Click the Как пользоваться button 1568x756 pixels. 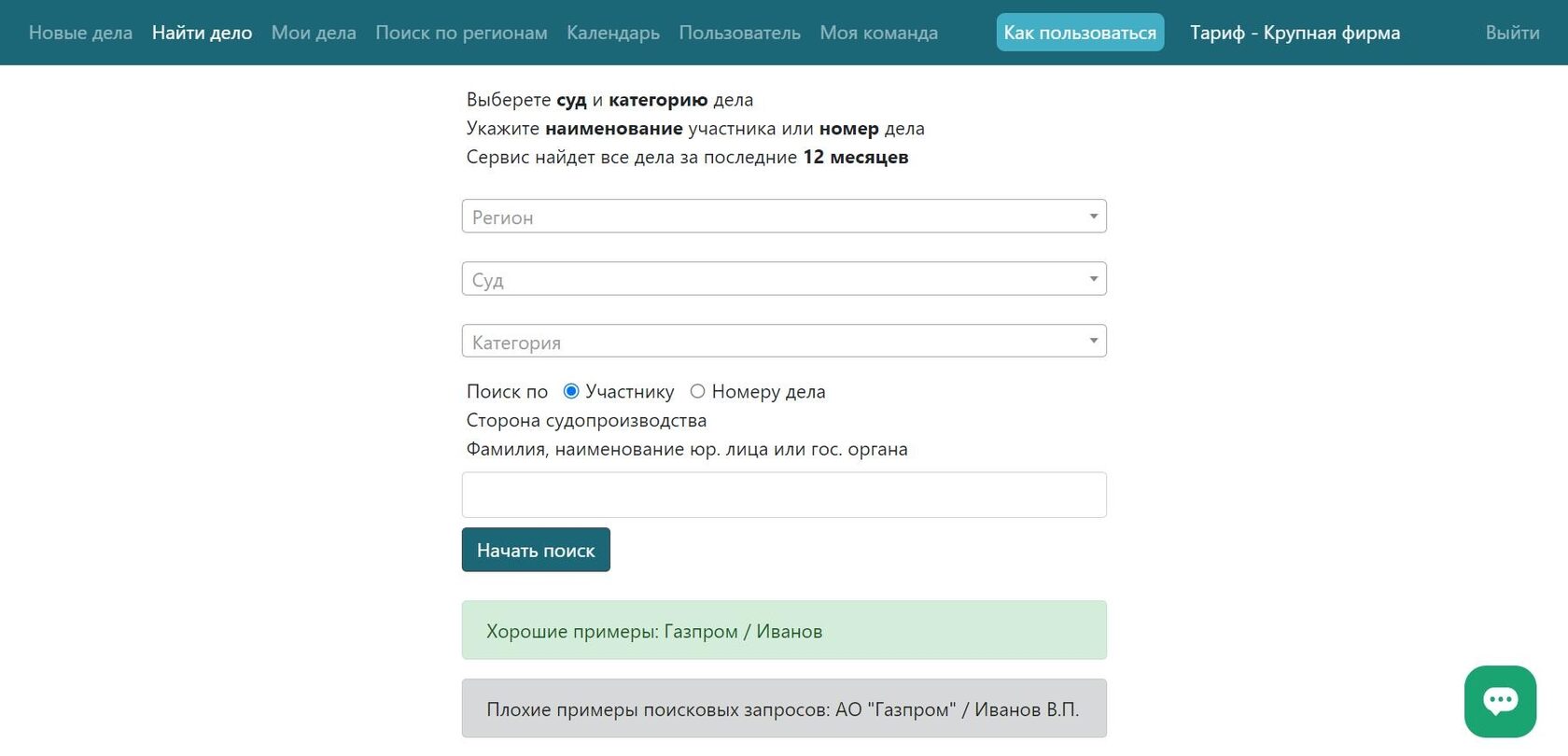1080,33
